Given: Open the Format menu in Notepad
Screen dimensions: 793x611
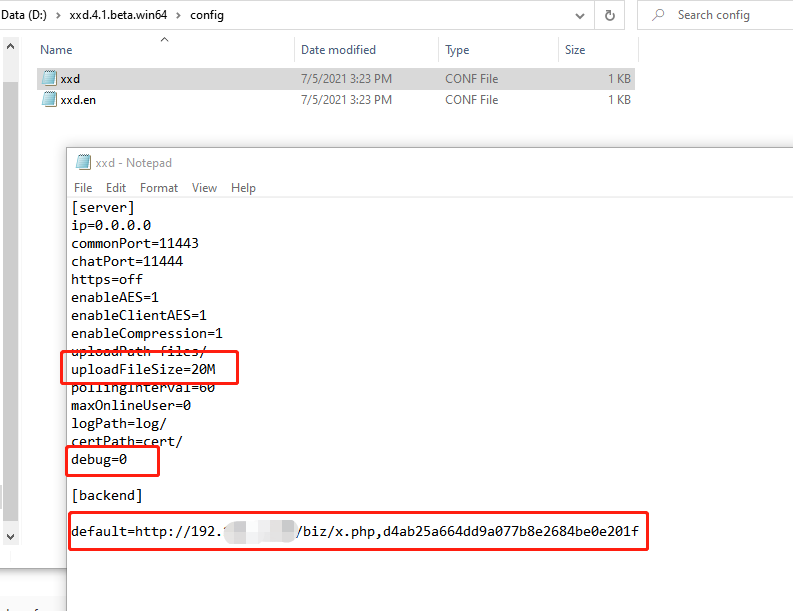Looking at the screenshot, I should coord(159,188).
